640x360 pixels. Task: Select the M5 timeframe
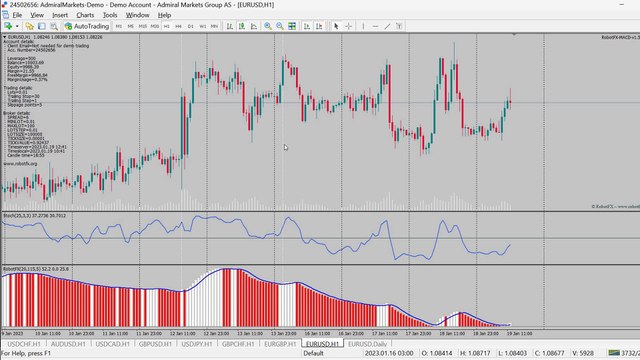[x=131, y=26]
